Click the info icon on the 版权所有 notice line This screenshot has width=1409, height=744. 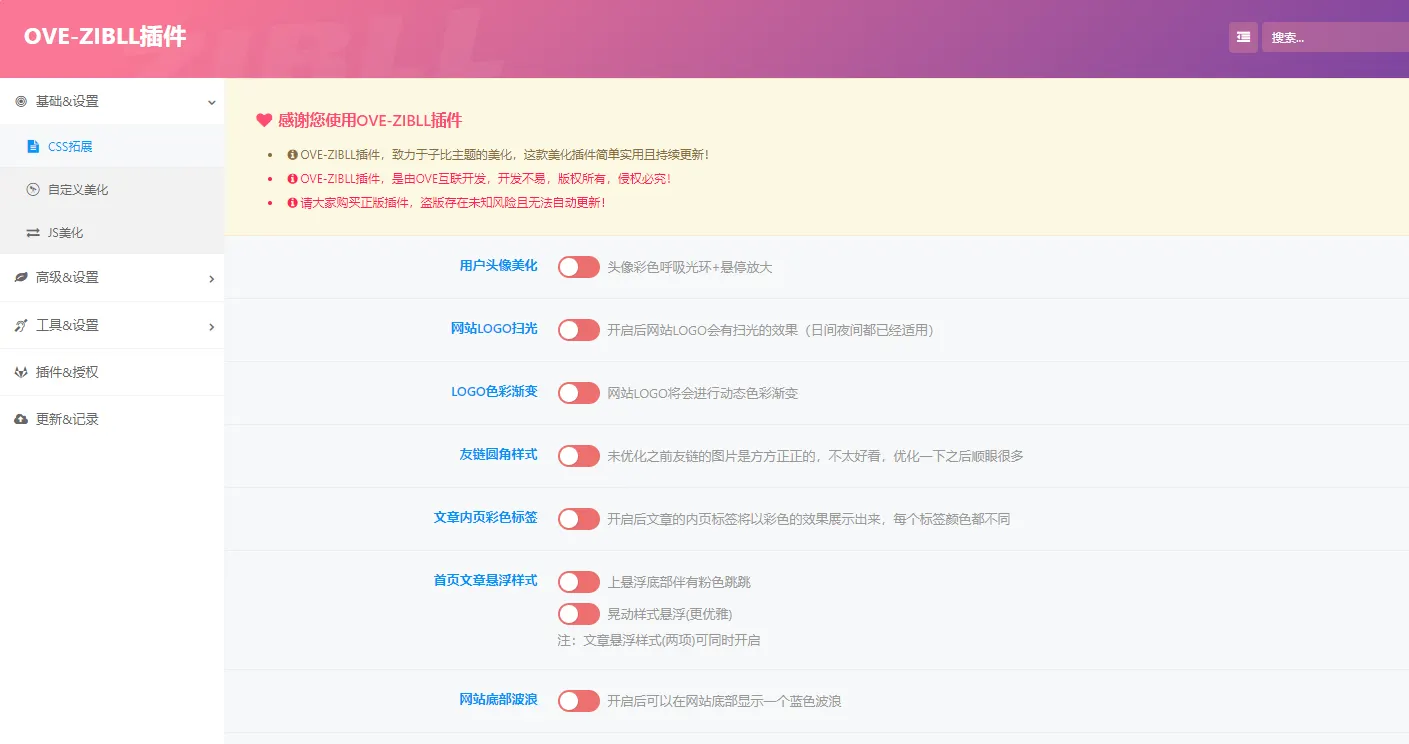click(x=292, y=179)
